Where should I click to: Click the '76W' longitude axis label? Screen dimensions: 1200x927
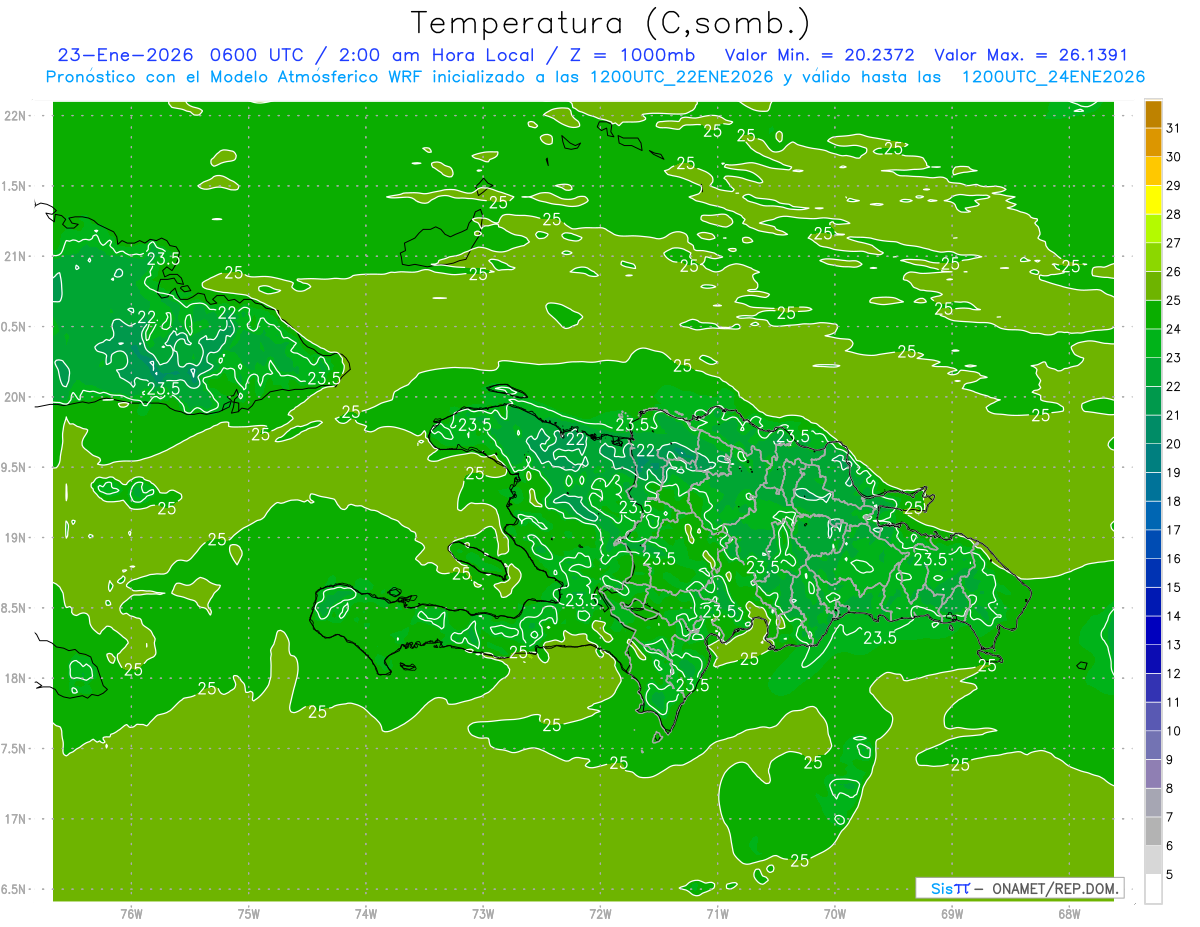(131, 914)
